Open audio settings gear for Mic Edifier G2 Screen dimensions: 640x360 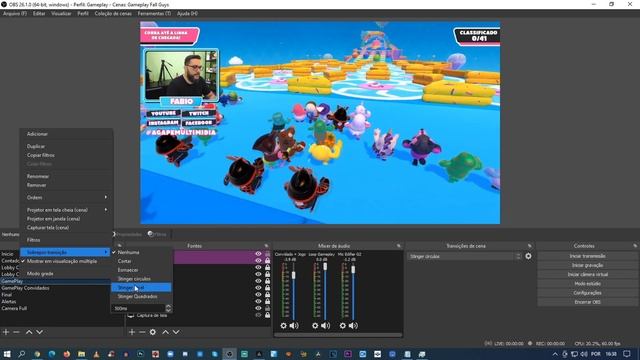(x=342, y=326)
